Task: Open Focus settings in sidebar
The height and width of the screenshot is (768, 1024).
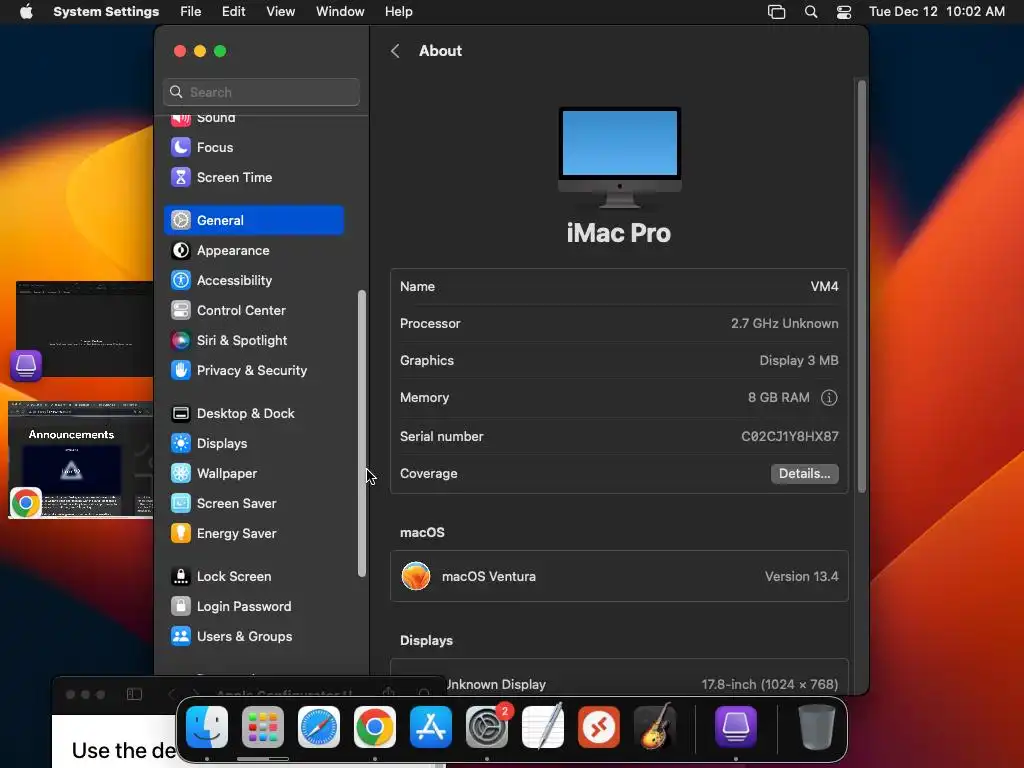Action: tap(253, 148)
